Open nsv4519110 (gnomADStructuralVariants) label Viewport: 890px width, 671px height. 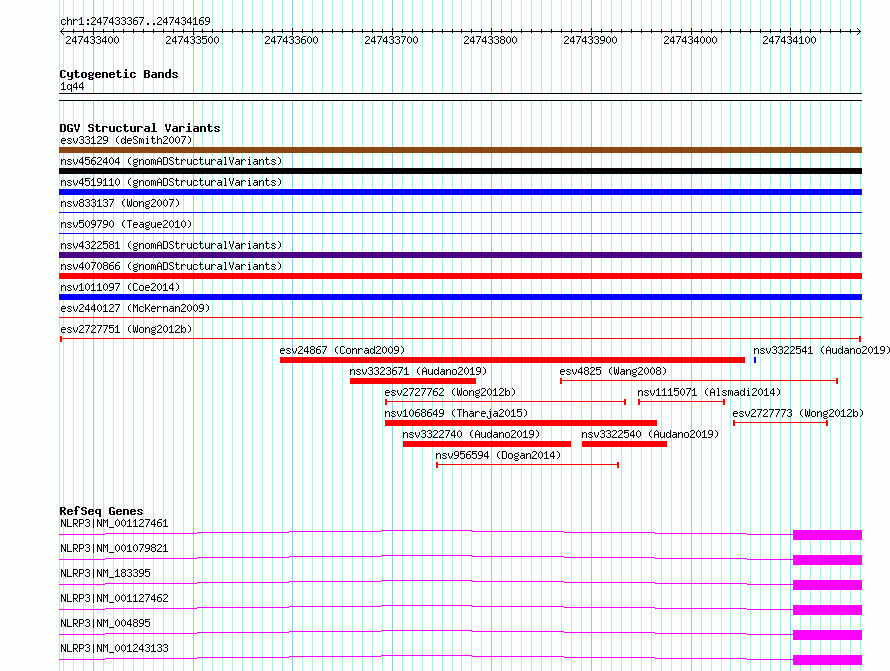click(171, 182)
